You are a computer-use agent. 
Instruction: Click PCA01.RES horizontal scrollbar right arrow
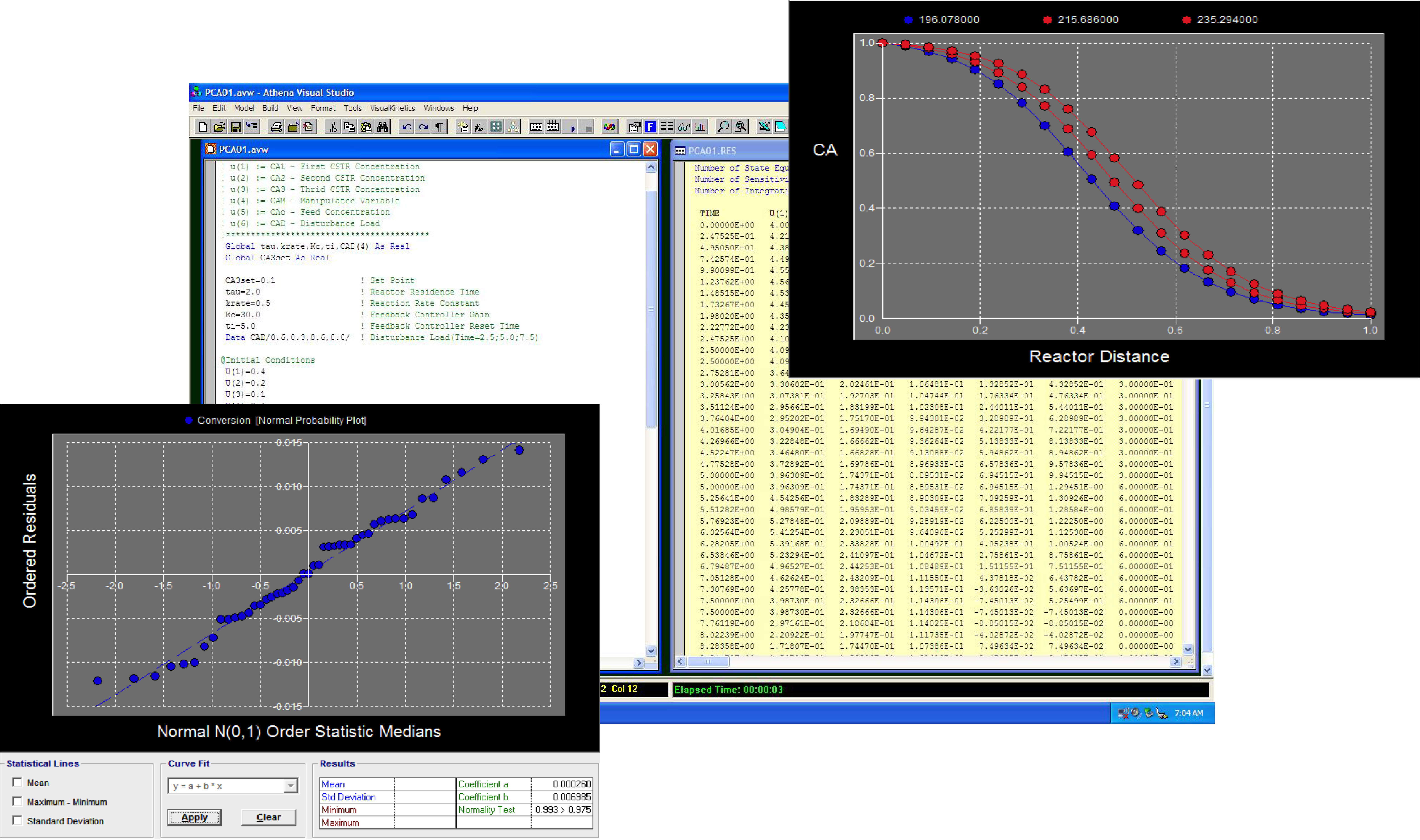point(1176,661)
